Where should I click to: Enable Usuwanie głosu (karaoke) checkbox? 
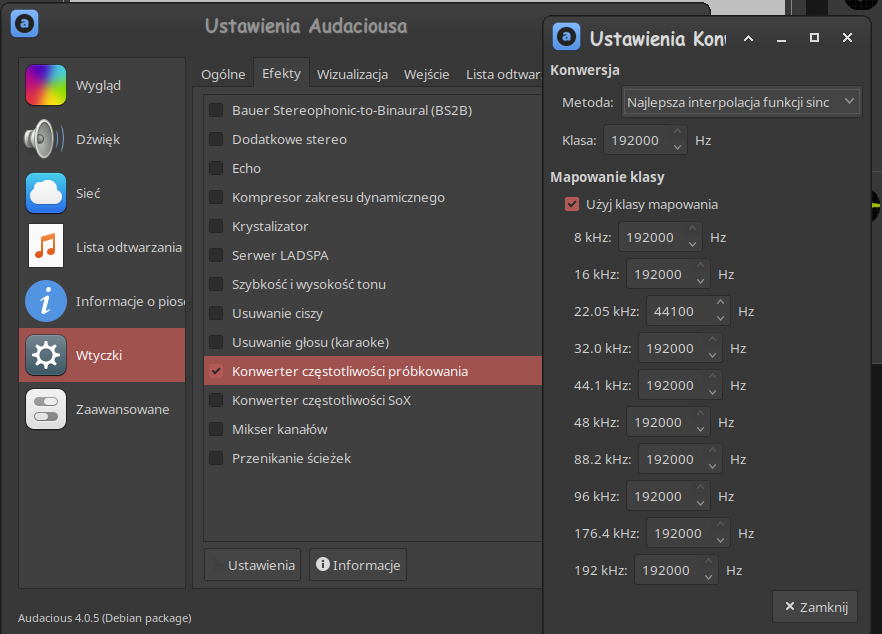point(216,342)
